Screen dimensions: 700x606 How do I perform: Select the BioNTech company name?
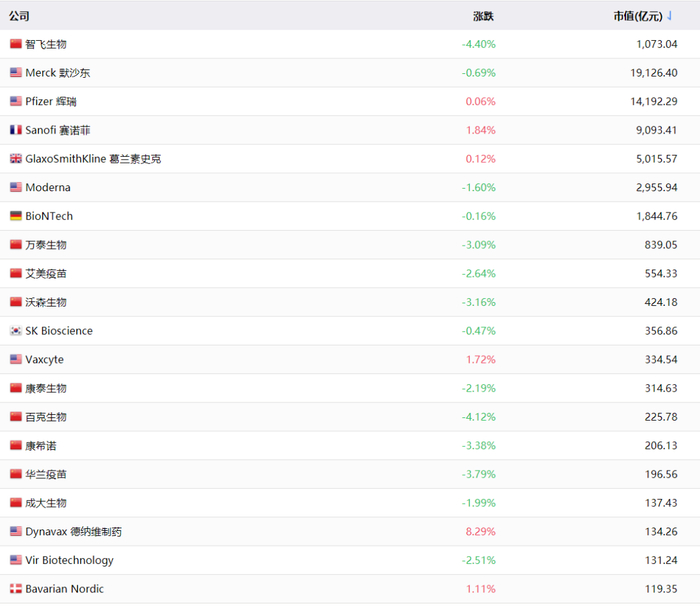pos(49,216)
